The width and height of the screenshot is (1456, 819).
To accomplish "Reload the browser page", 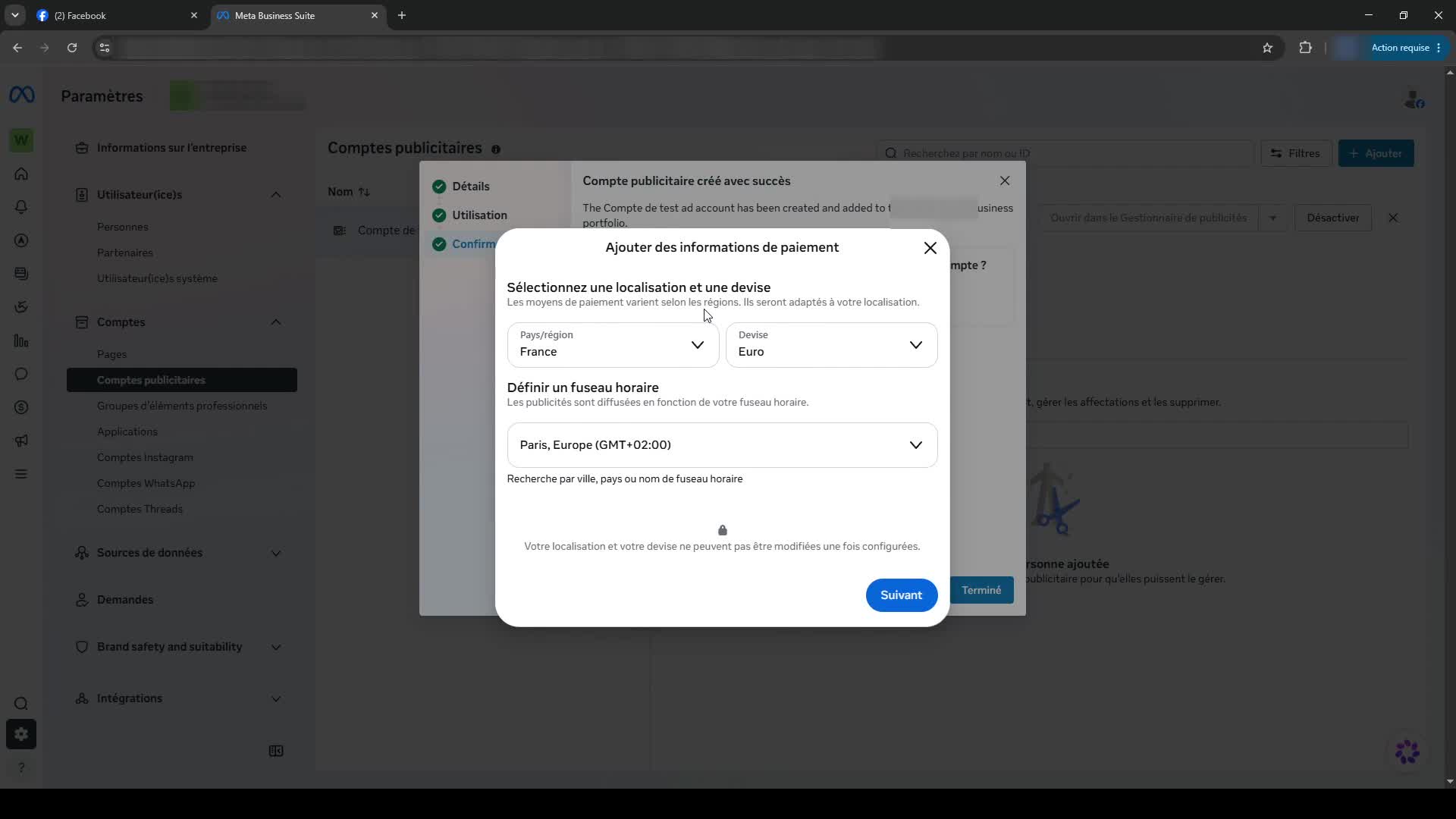I will click(72, 48).
